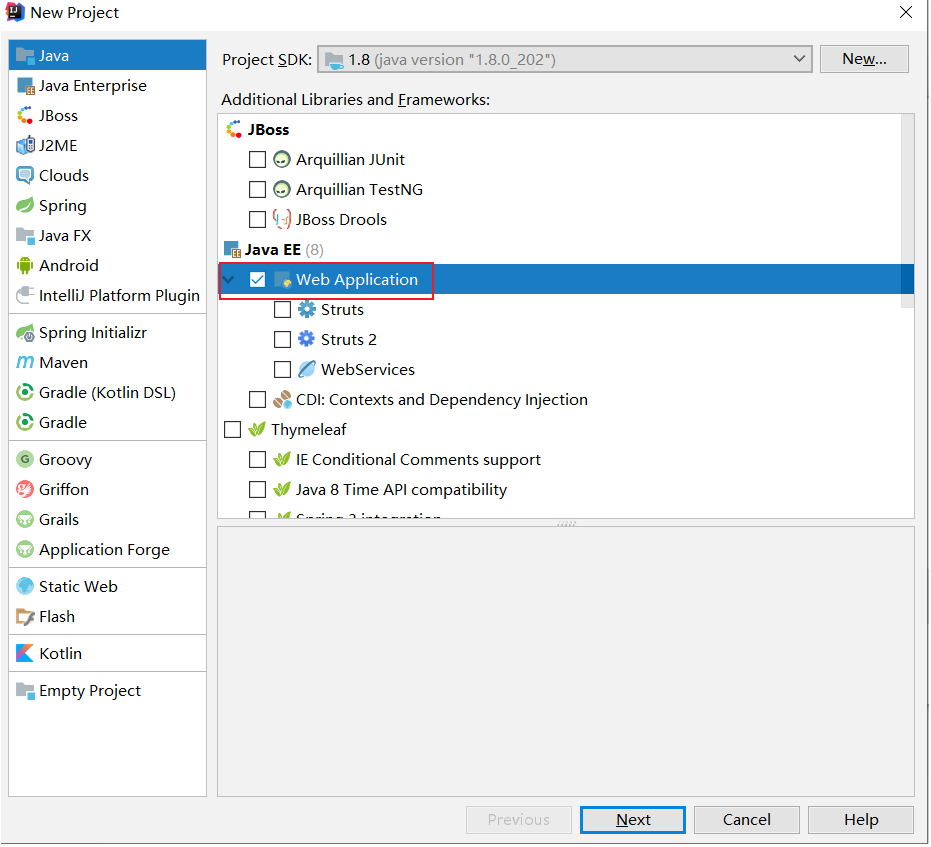The height and width of the screenshot is (847, 931).
Task: Click the disabled Previous button
Action: pyautogui.click(x=519, y=820)
